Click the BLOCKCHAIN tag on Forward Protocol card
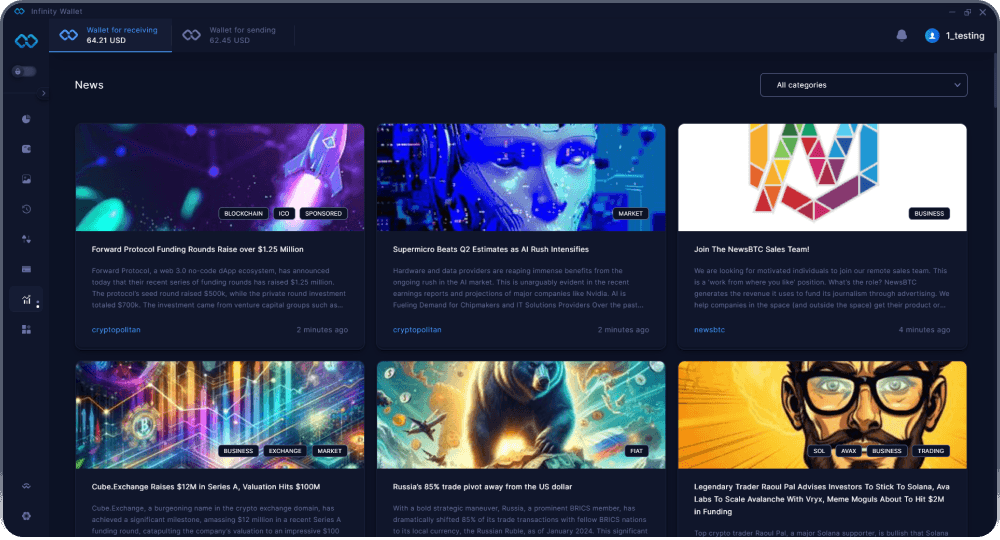 pyautogui.click(x=244, y=214)
